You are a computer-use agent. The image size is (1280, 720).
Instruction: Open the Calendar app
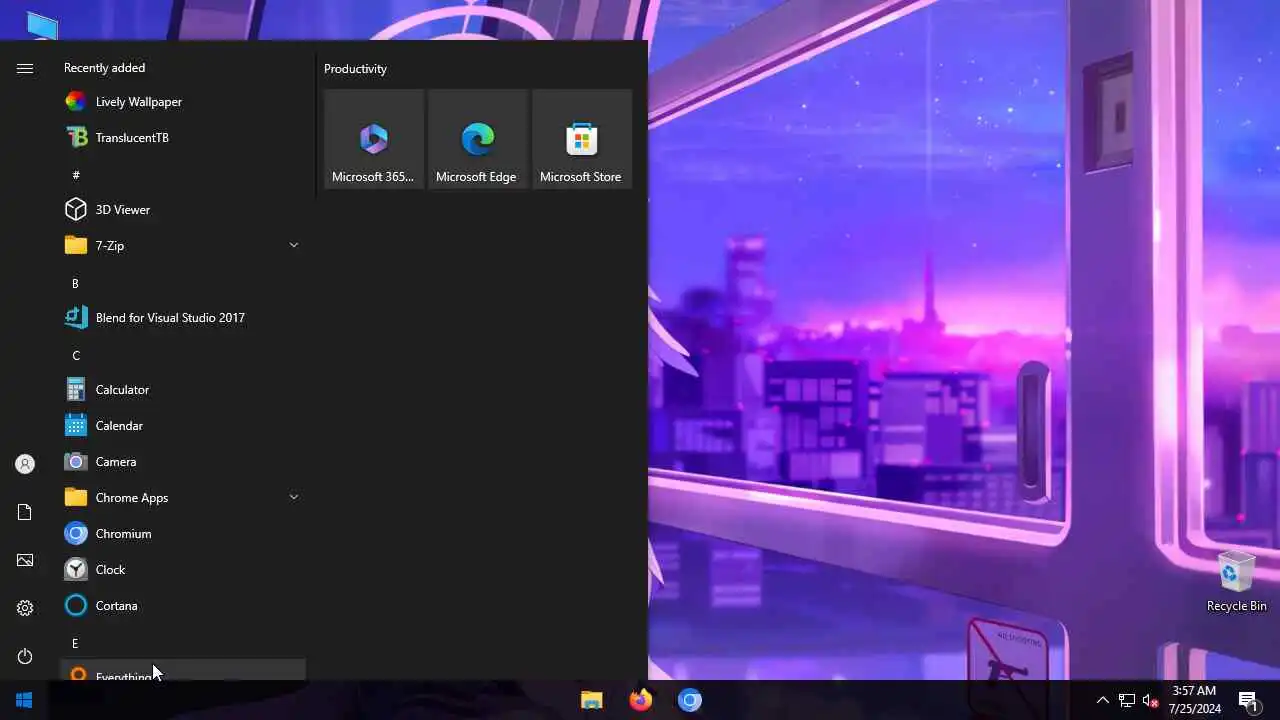coord(183,426)
